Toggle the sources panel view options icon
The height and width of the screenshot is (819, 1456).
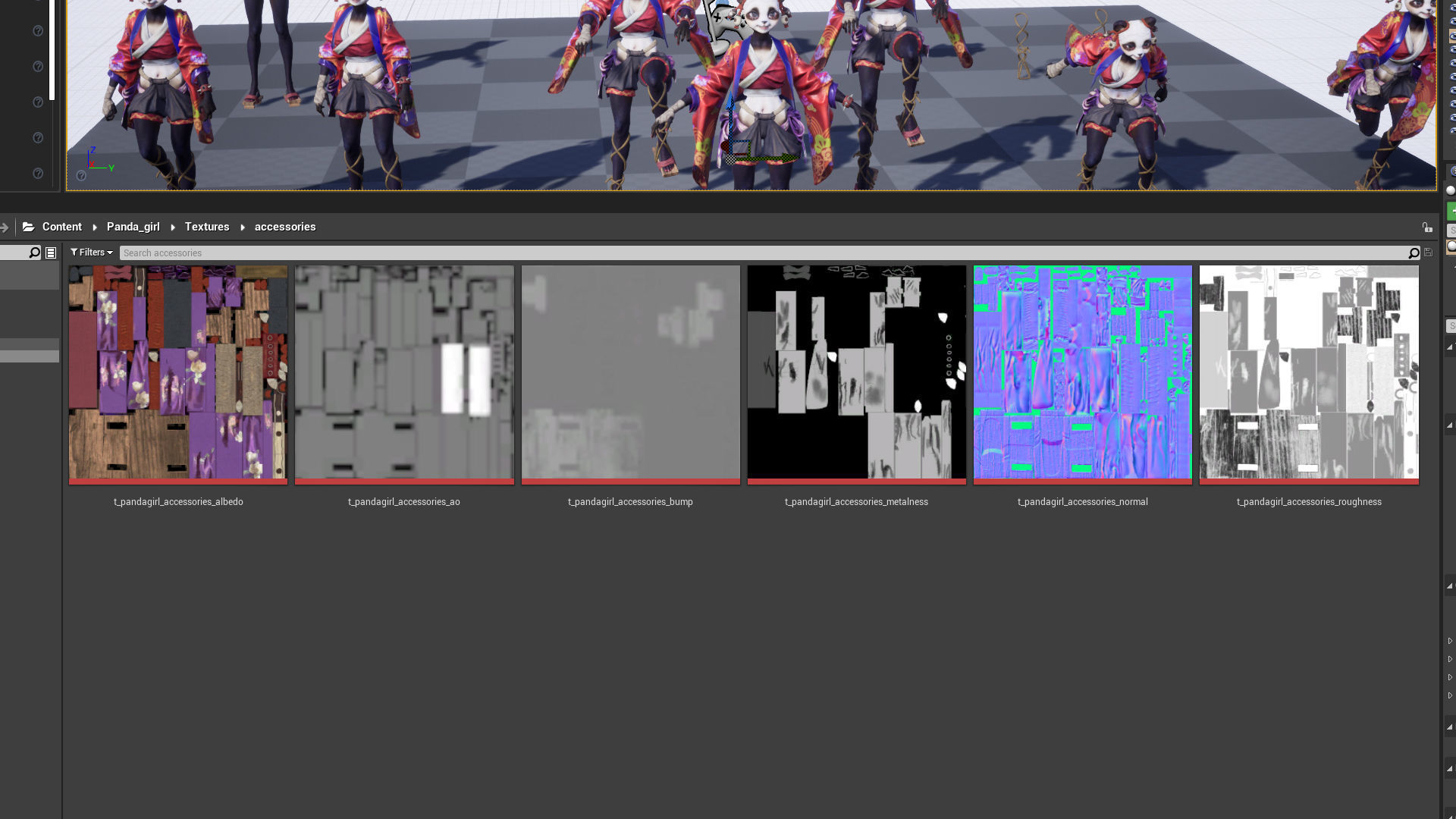point(51,253)
